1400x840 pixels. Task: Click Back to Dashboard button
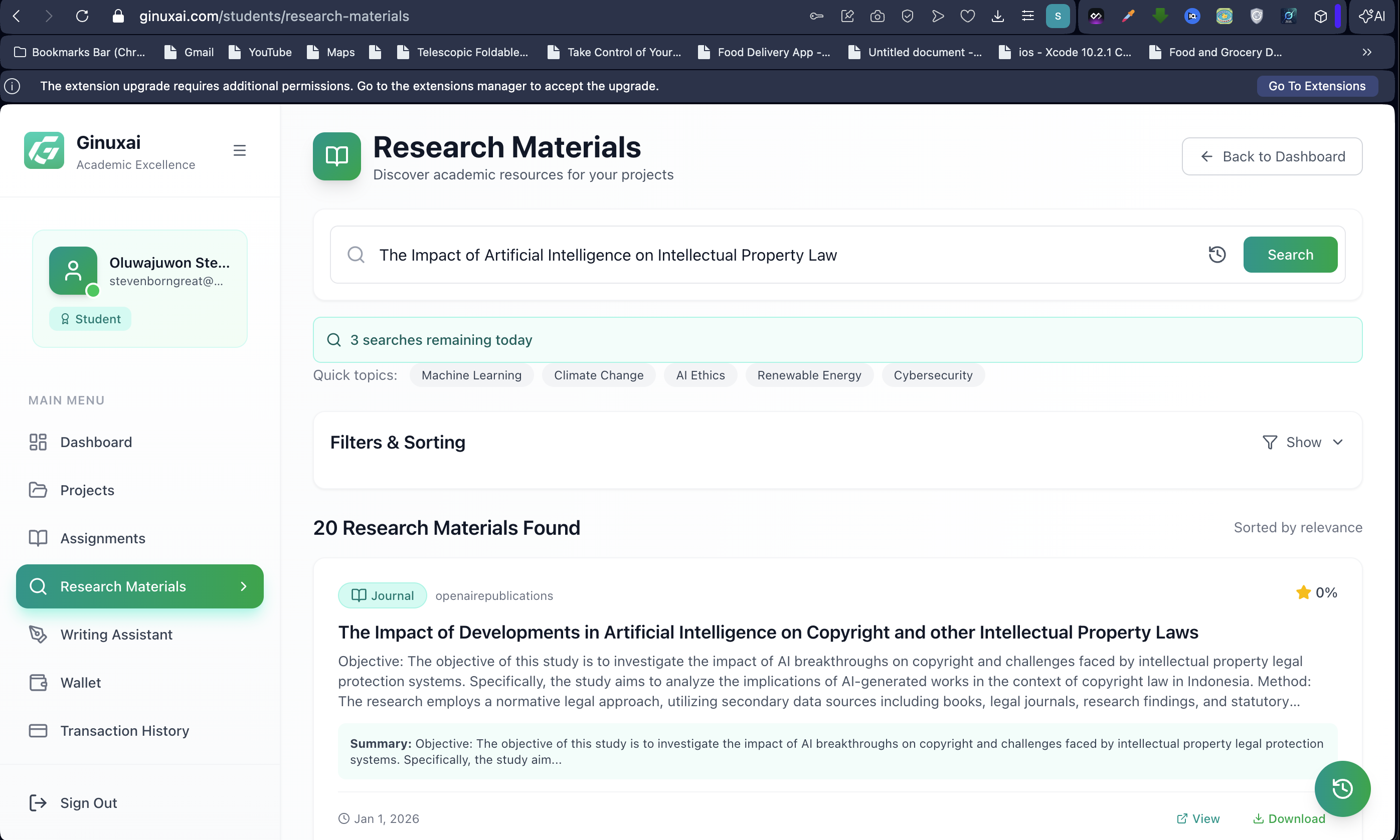coord(1272,156)
